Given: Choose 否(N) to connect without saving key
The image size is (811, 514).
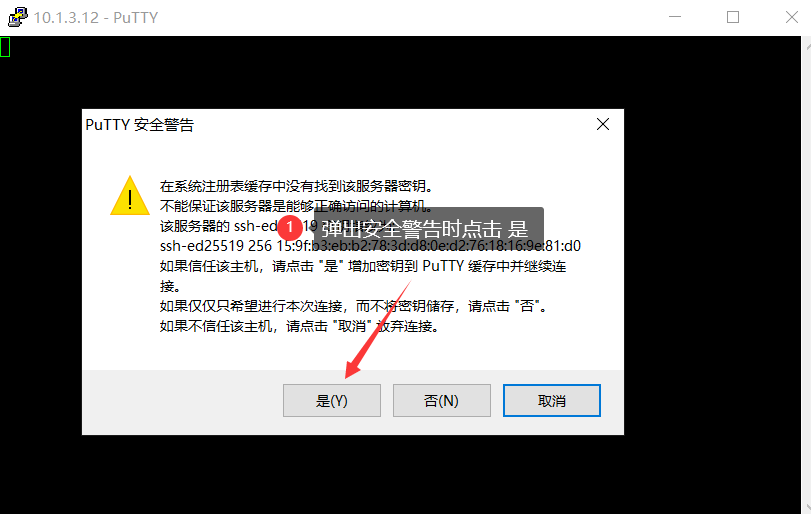Looking at the screenshot, I should pyautogui.click(x=442, y=400).
